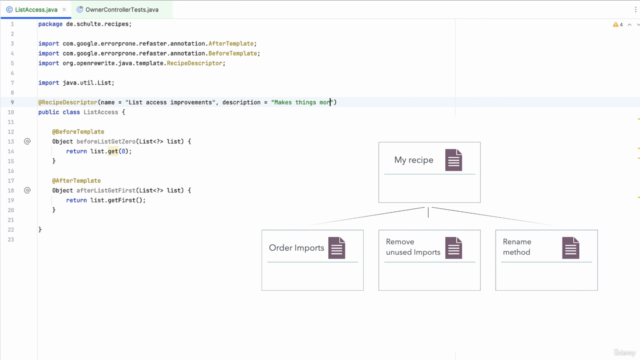Click line number 9 in the gutter

[x=12, y=102]
